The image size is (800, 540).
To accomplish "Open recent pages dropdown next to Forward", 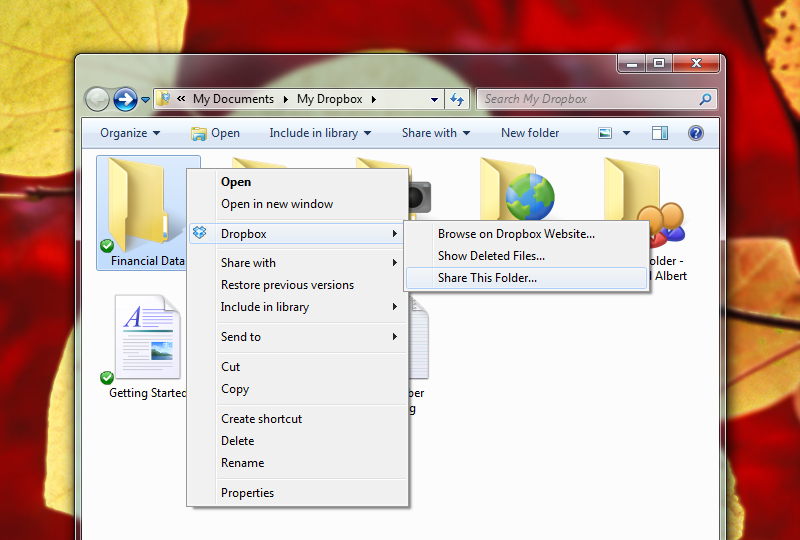I will pyautogui.click(x=145, y=100).
